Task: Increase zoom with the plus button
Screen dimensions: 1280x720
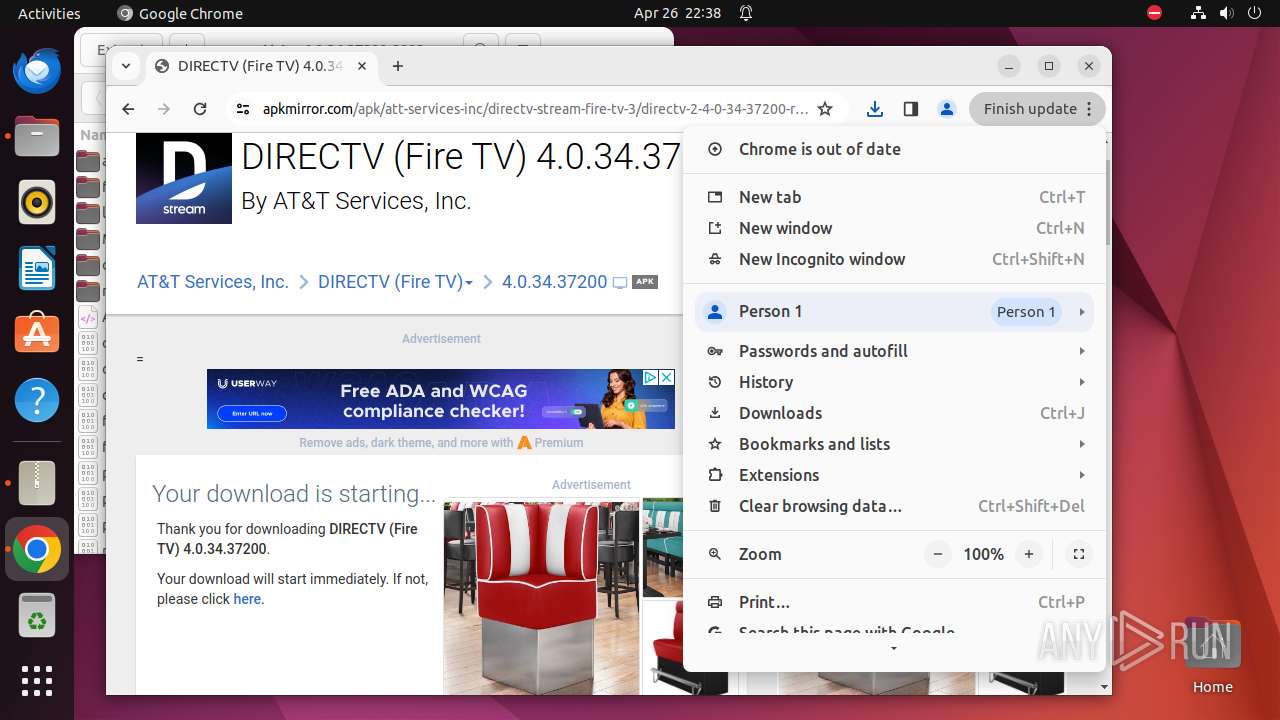Action: [x=1028, y=554]
